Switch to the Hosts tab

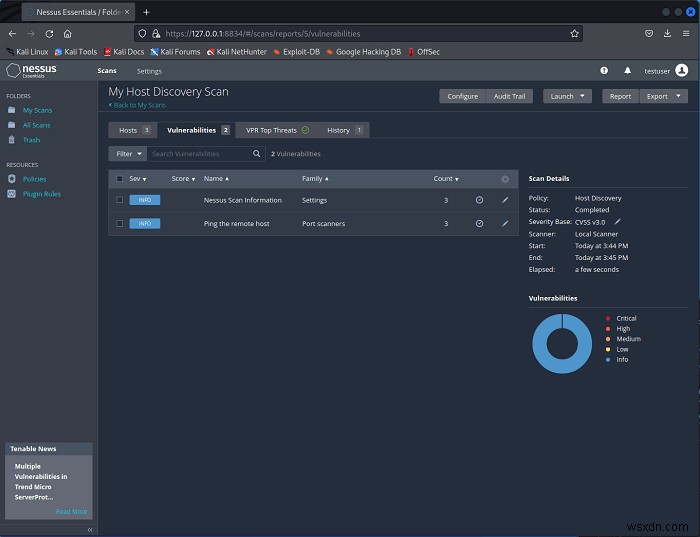133,130
